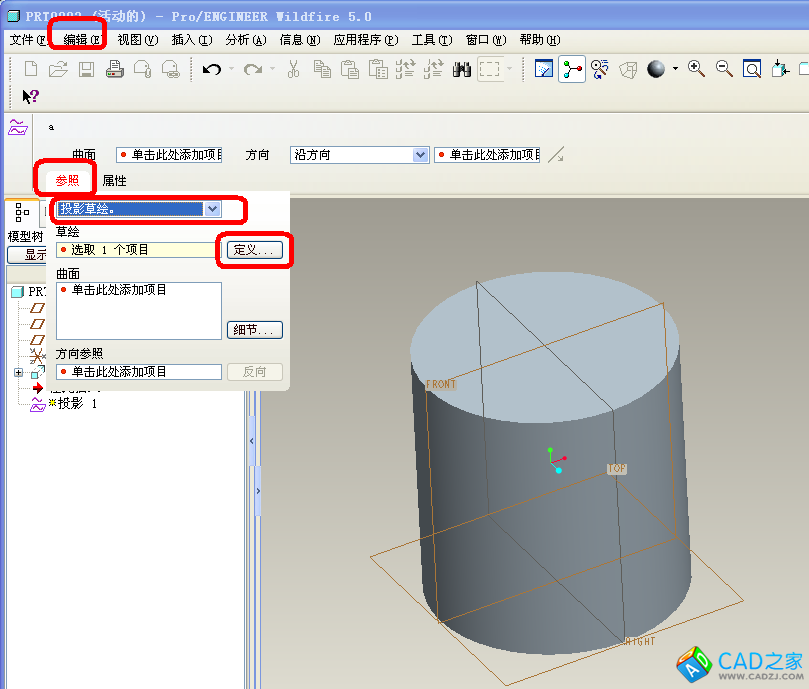Click the Zoom Out magnifier icon
Screen dimensions: 809x689
coord(724,69)
